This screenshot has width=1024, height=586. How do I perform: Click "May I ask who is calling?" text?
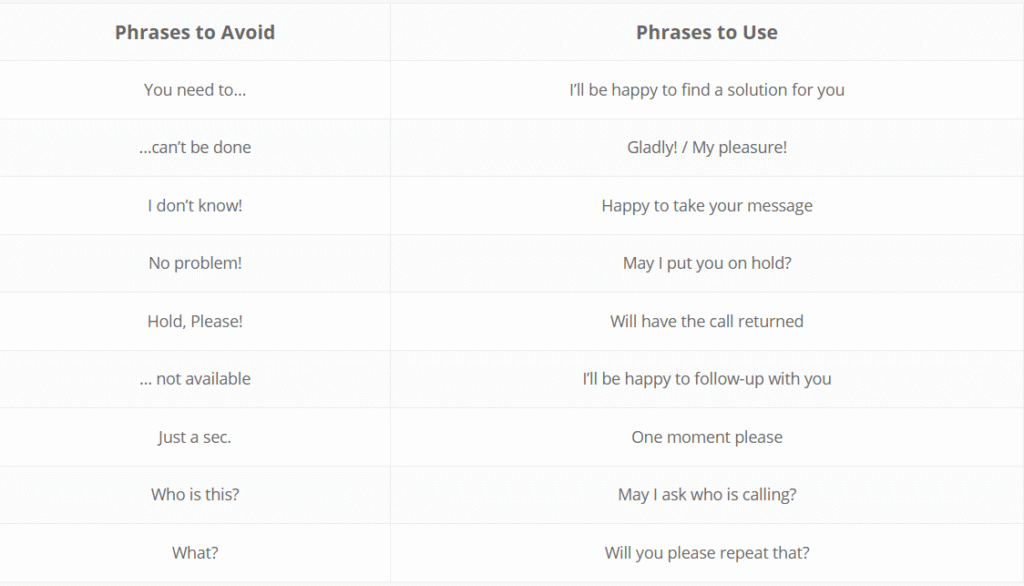click(706, 495)
